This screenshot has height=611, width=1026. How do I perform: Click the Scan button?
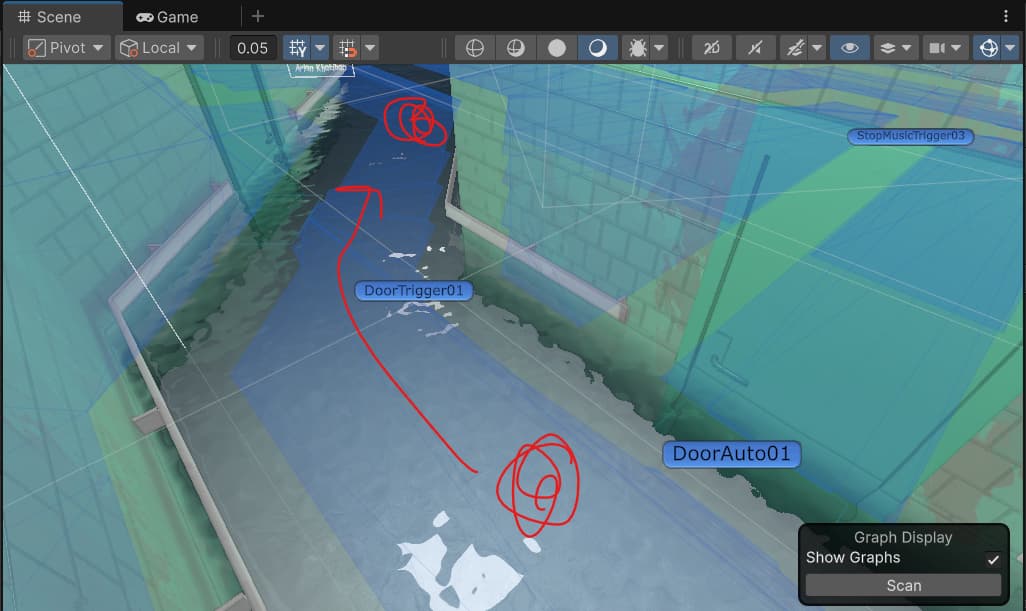[x=903, y=586]
